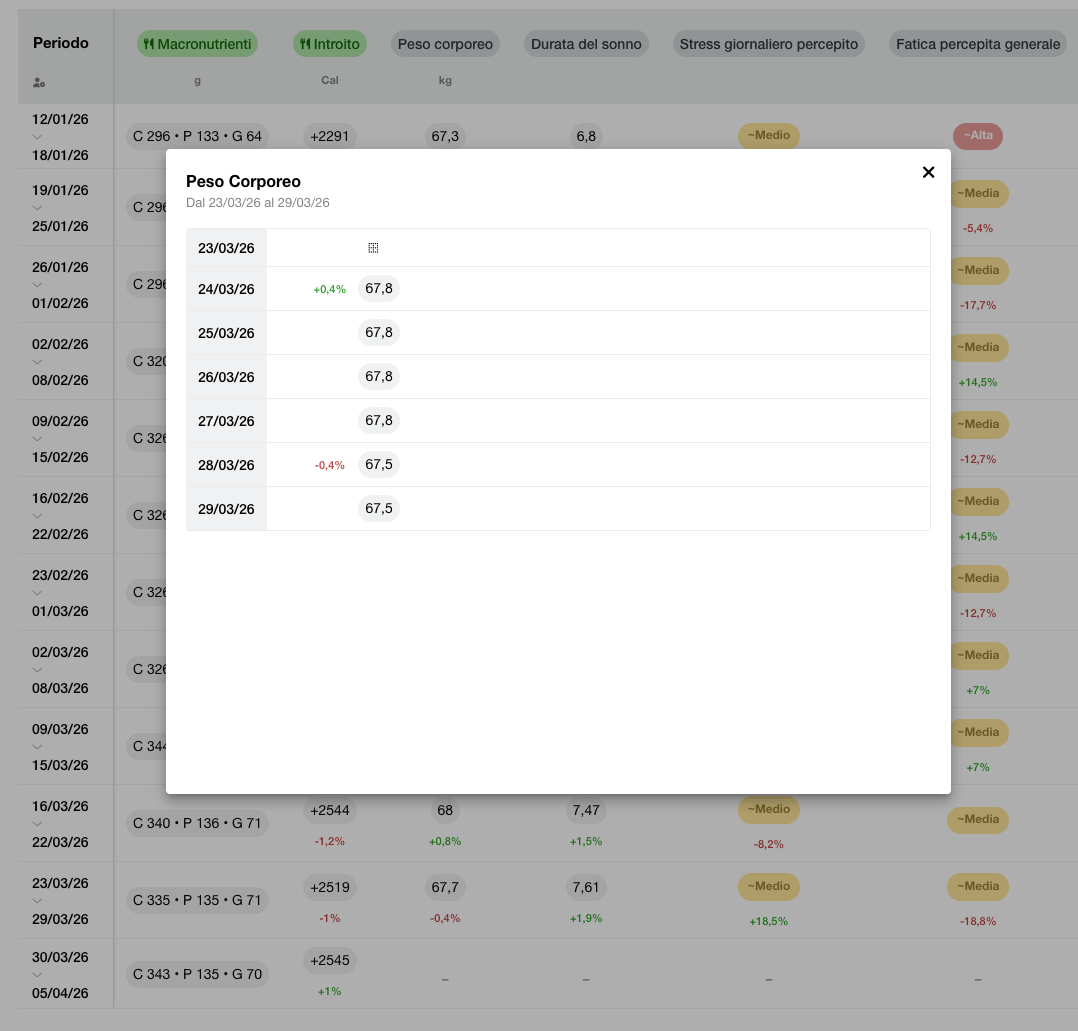Click body weight 67,3 in first row
The image size is (1078, 1031).
tap(445, 136)
